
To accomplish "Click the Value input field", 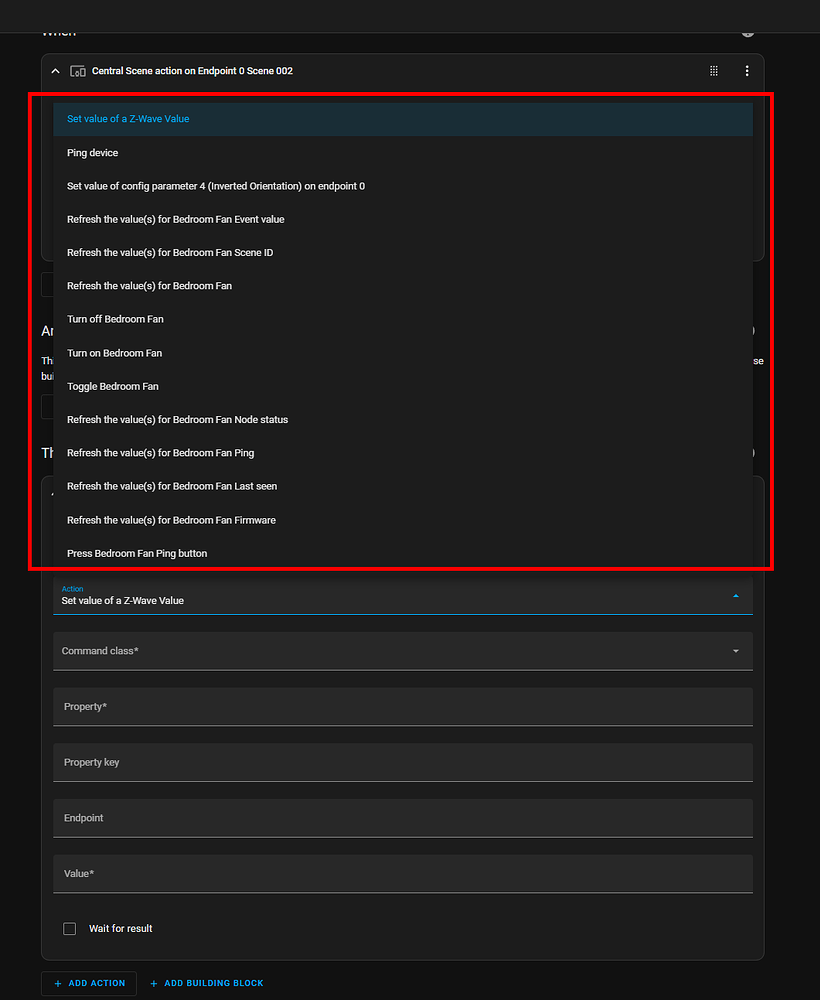I will (x=403, y=873).
